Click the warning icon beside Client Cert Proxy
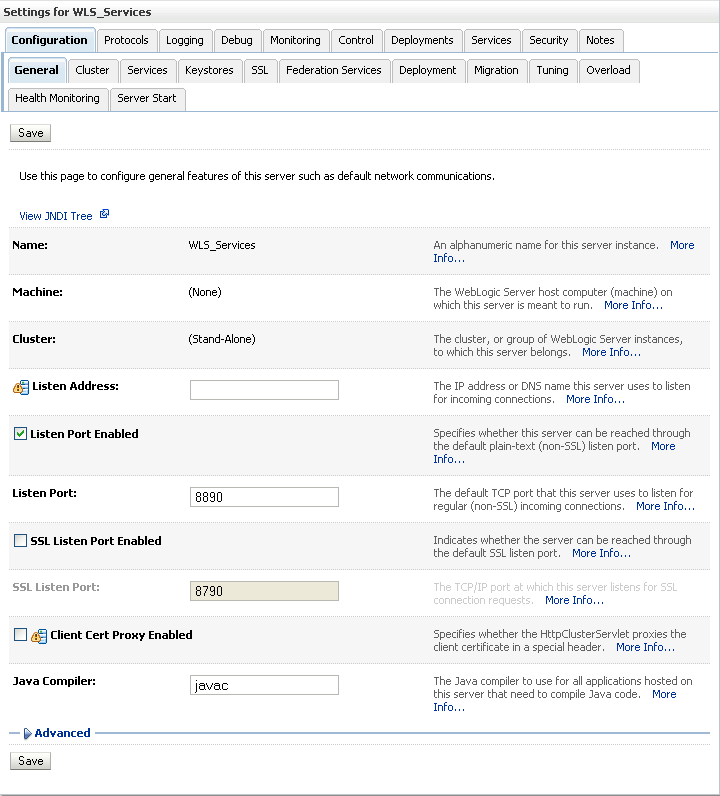 coord(39,635)
